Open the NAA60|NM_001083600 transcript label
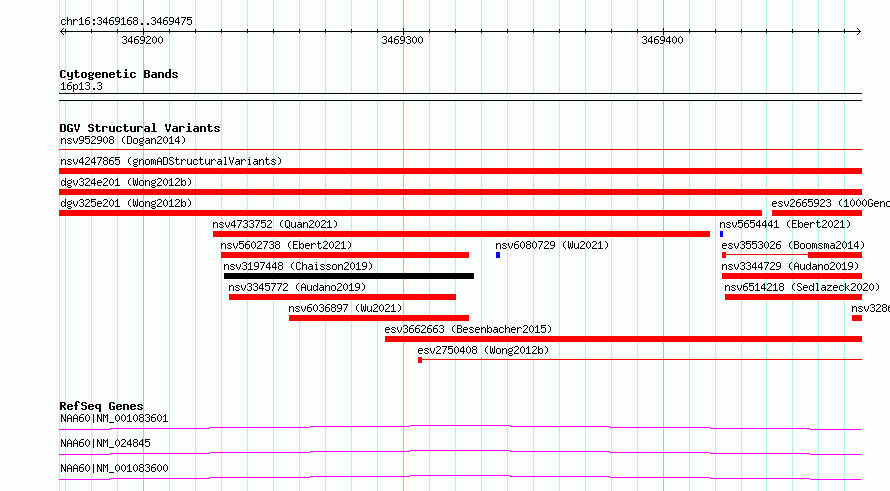Viewport: 890px width, 491px height. pyautogui.click(x=114, y=468)
